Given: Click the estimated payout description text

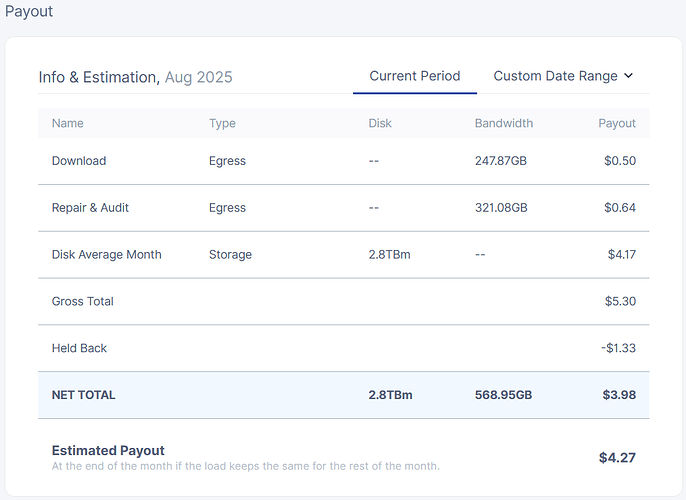Looking at the screenshot, I should pos(245,466).
